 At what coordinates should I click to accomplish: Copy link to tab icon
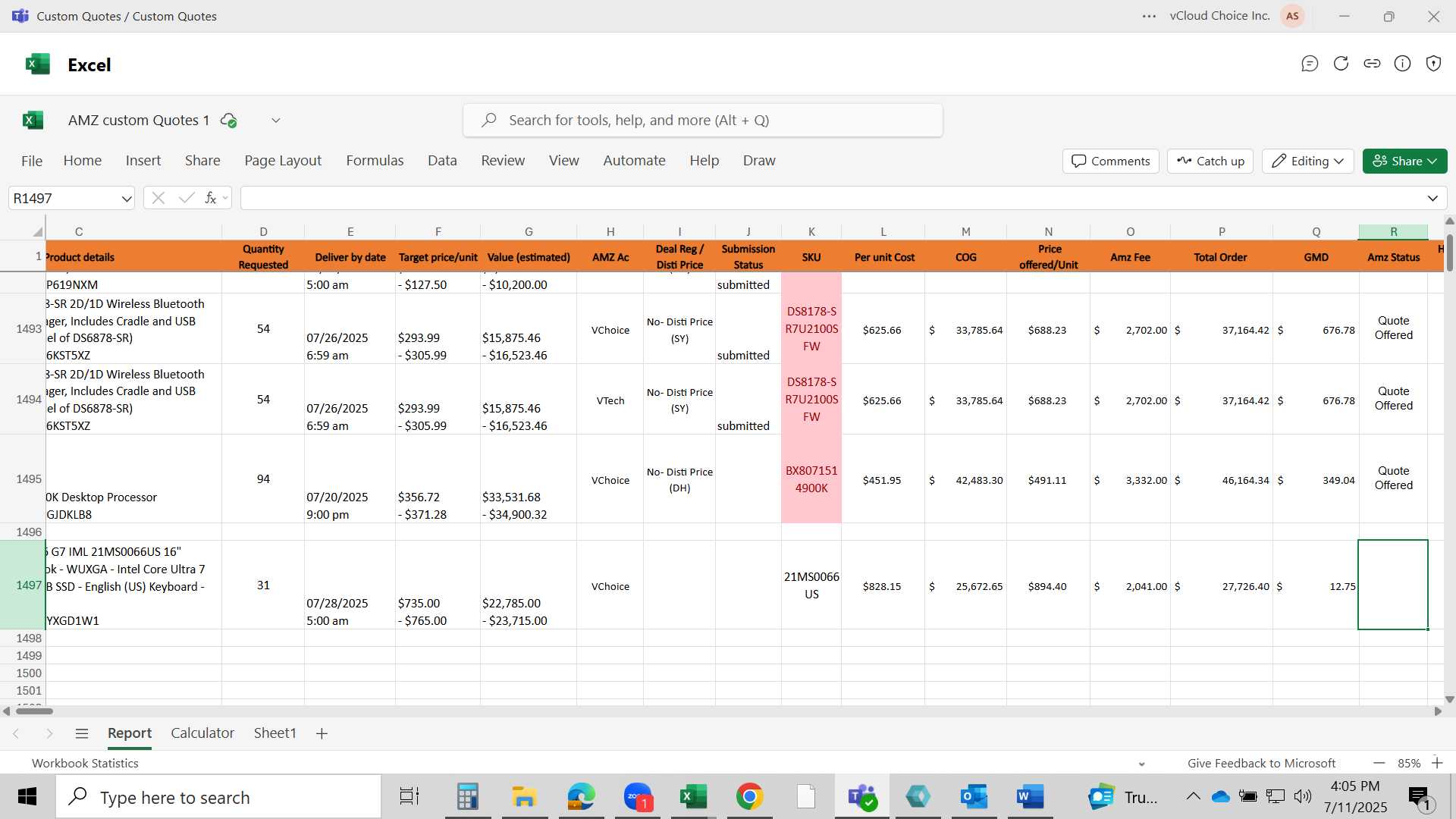point(1372,64)
